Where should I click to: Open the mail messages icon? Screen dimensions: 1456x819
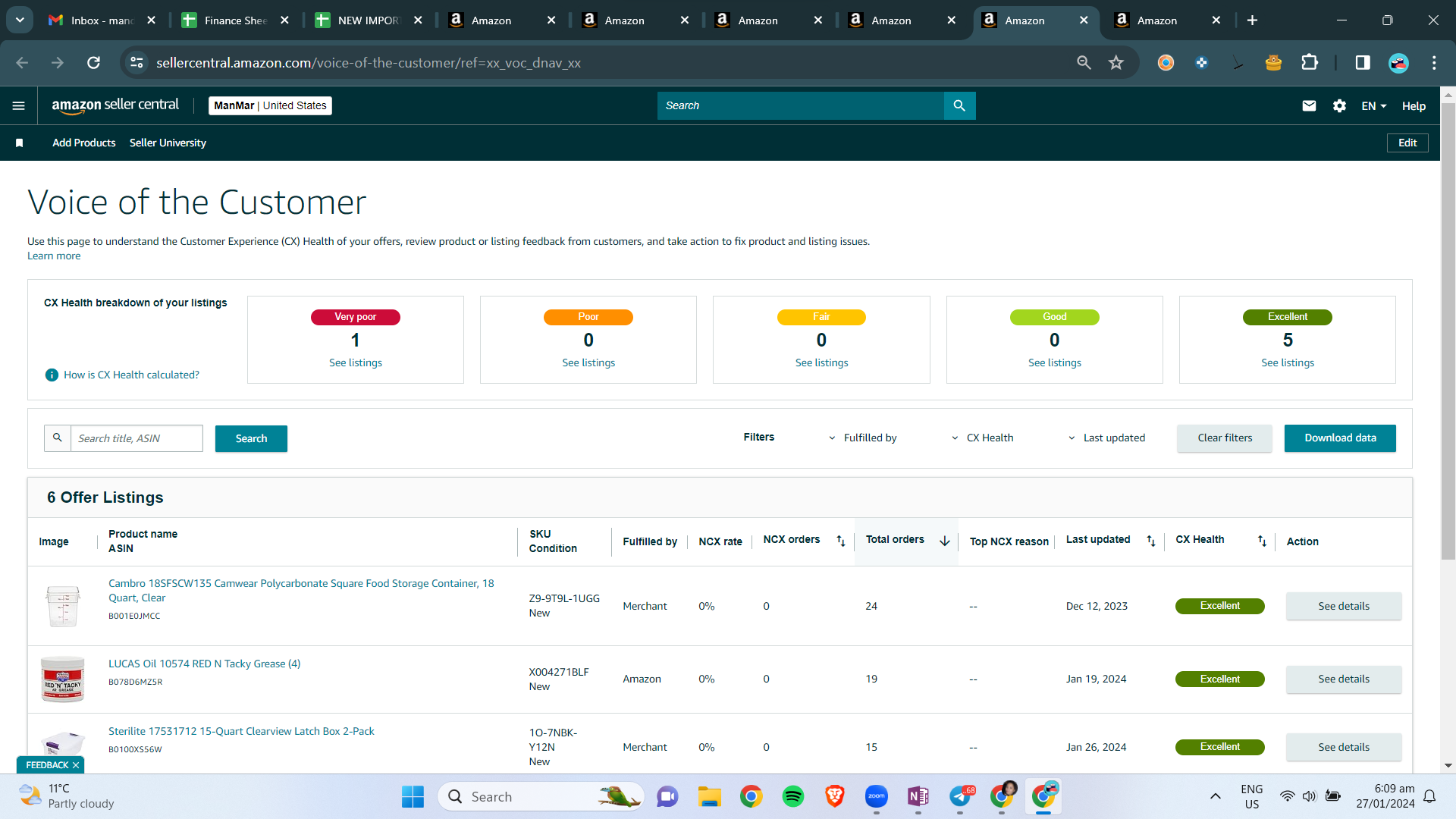coord(1309,106)
